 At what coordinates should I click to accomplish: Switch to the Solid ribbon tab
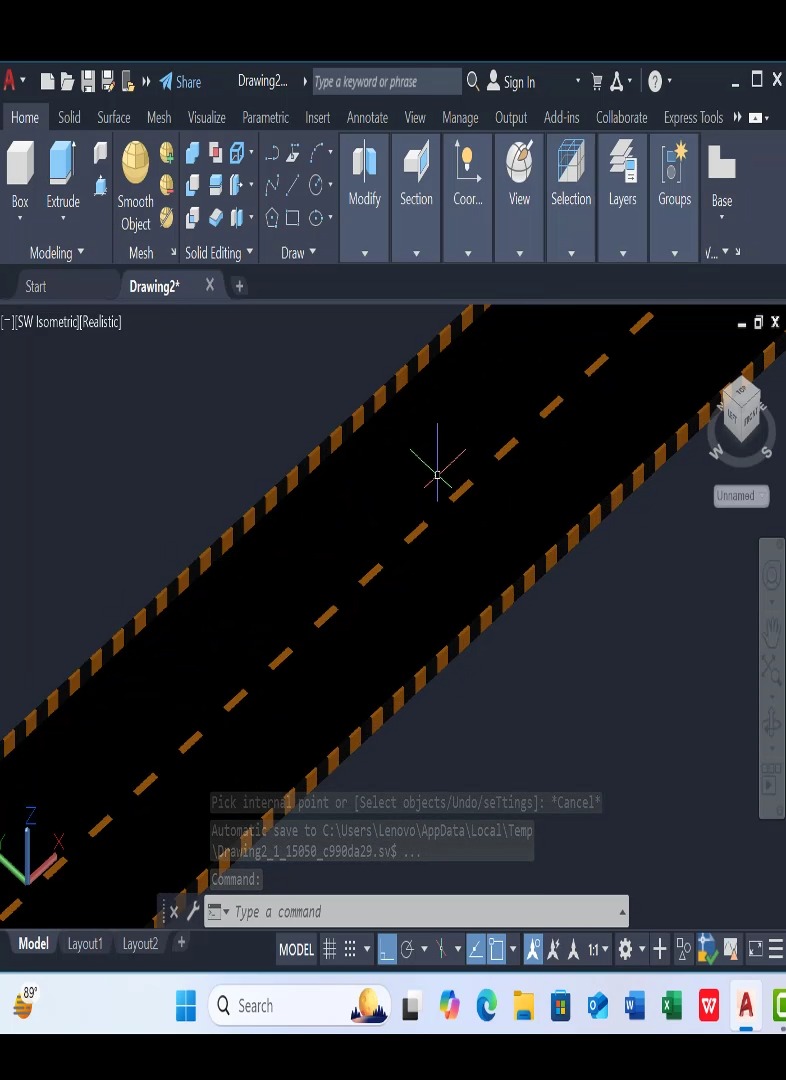point(69,118)
